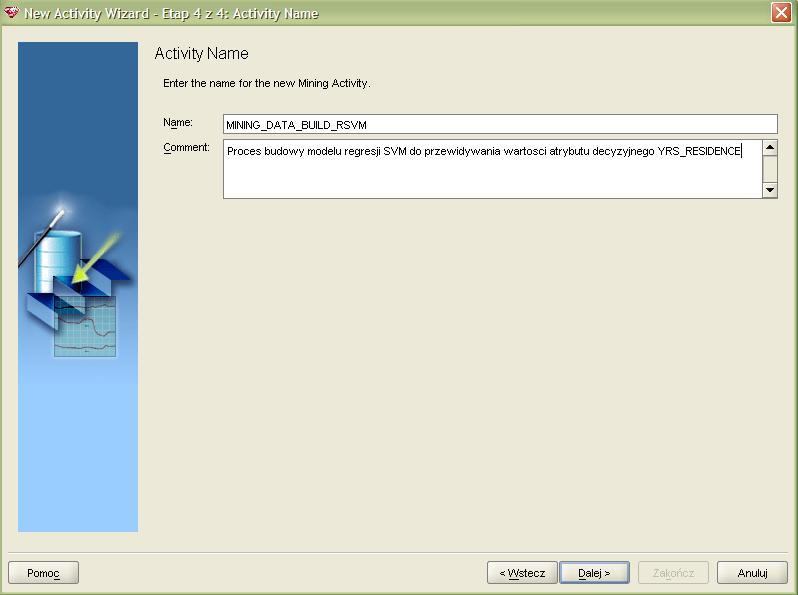The image size is (798, 595).
Task: Cancel the wizard with Anuluj
Action: [752, 573]
